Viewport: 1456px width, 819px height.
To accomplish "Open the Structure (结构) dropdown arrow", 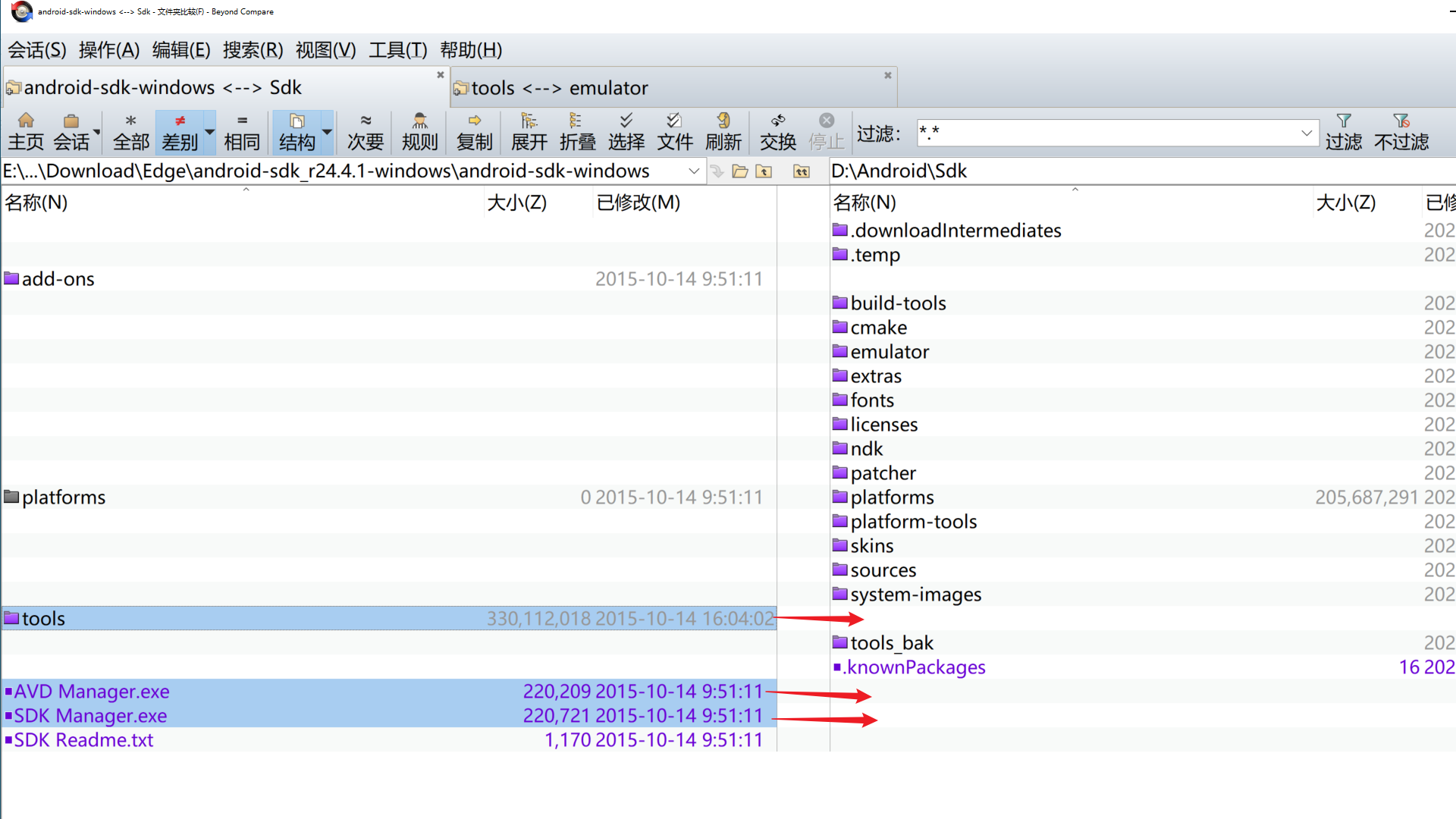I will (327, 132).
